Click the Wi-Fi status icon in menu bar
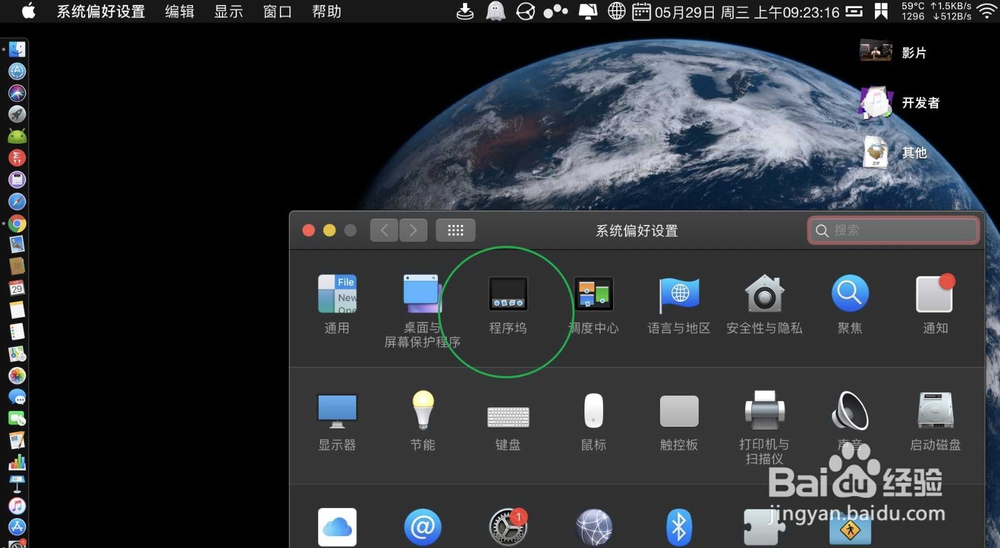 coord(986,11)
